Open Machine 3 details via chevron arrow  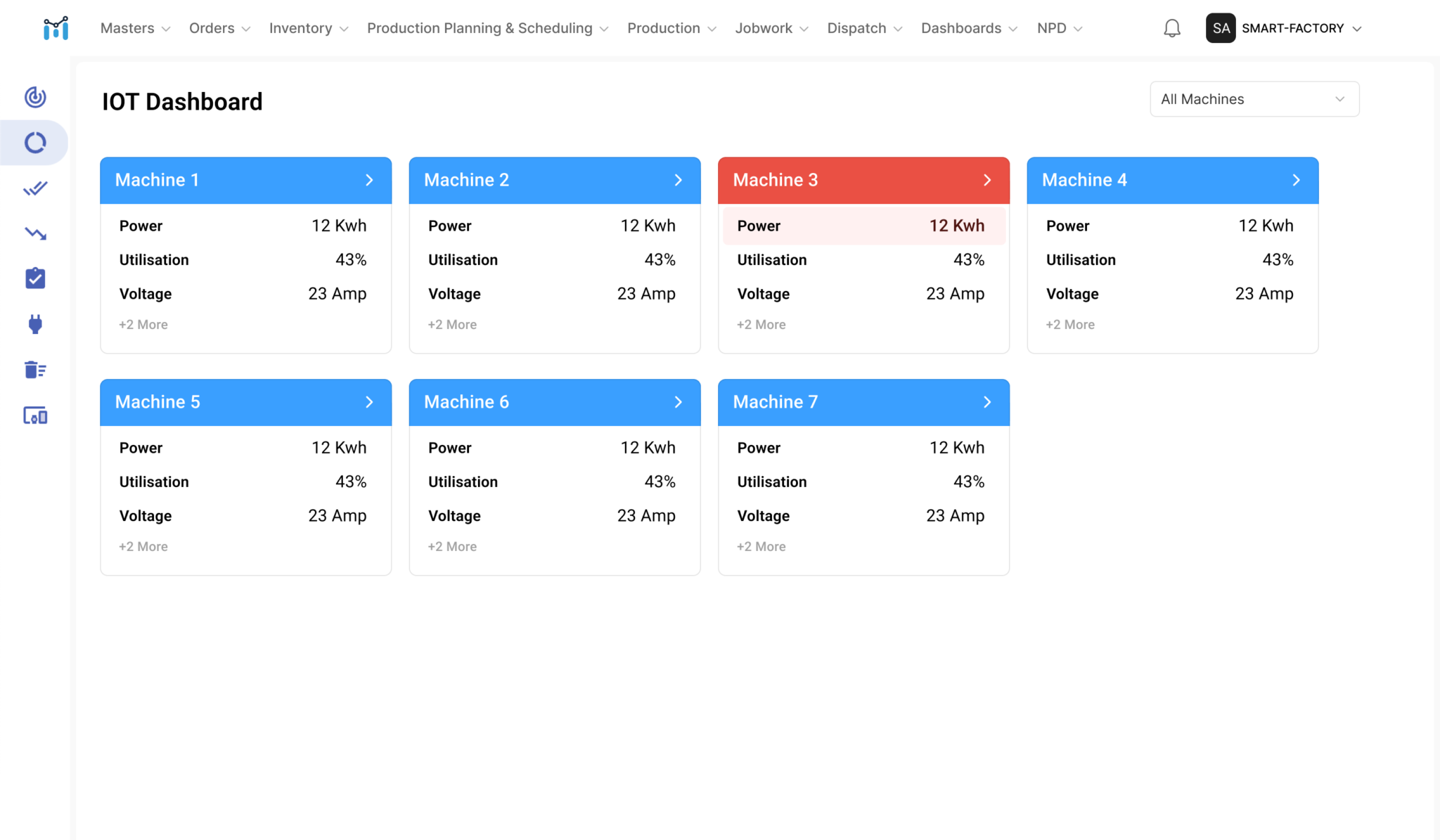987,180
